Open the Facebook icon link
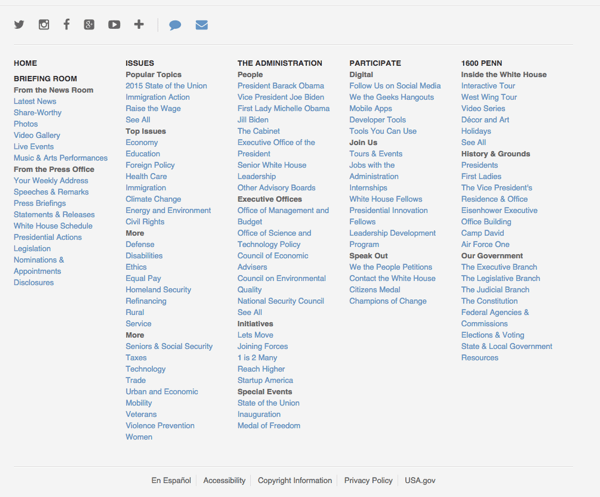600x497 pixels. click(66, 24)
